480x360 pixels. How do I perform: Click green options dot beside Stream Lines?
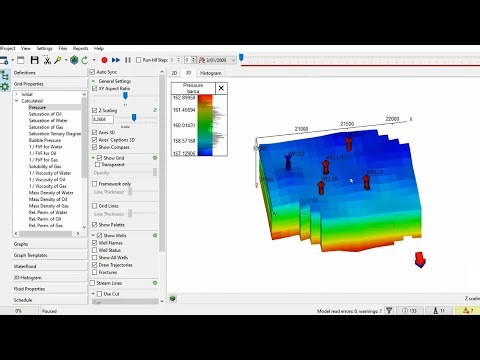(x=155, y=283)
